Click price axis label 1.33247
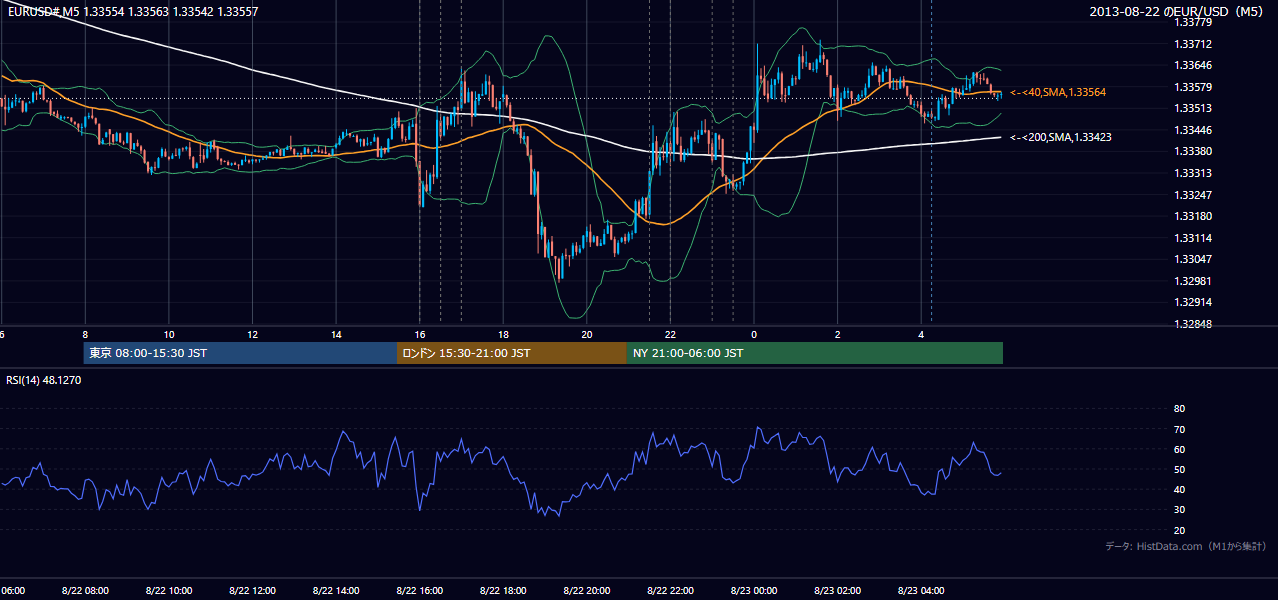This screenshot has height=600, width=1278. tap(1192, 195)
